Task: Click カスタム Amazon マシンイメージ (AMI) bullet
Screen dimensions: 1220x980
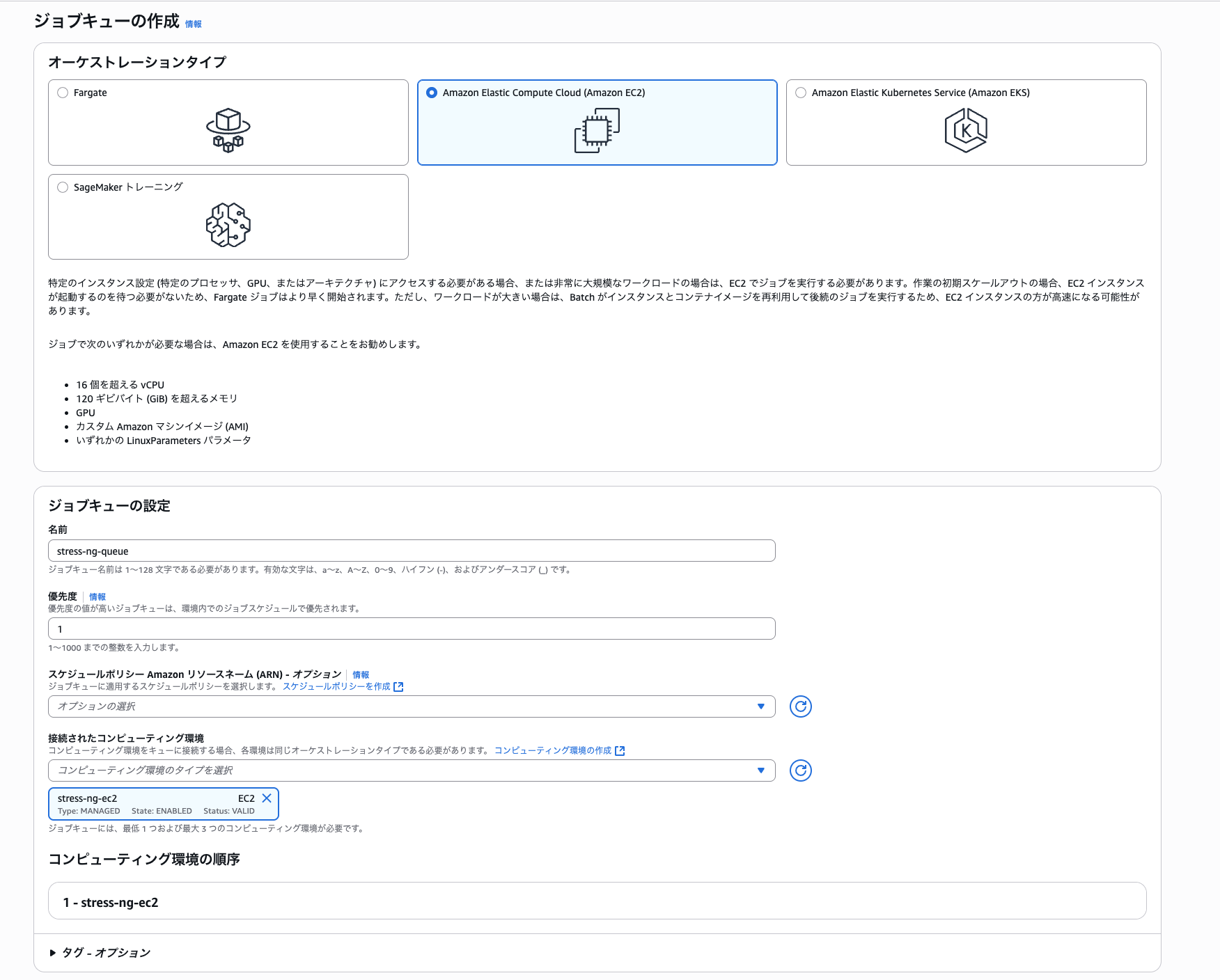Action: click(x=162, y=427)
